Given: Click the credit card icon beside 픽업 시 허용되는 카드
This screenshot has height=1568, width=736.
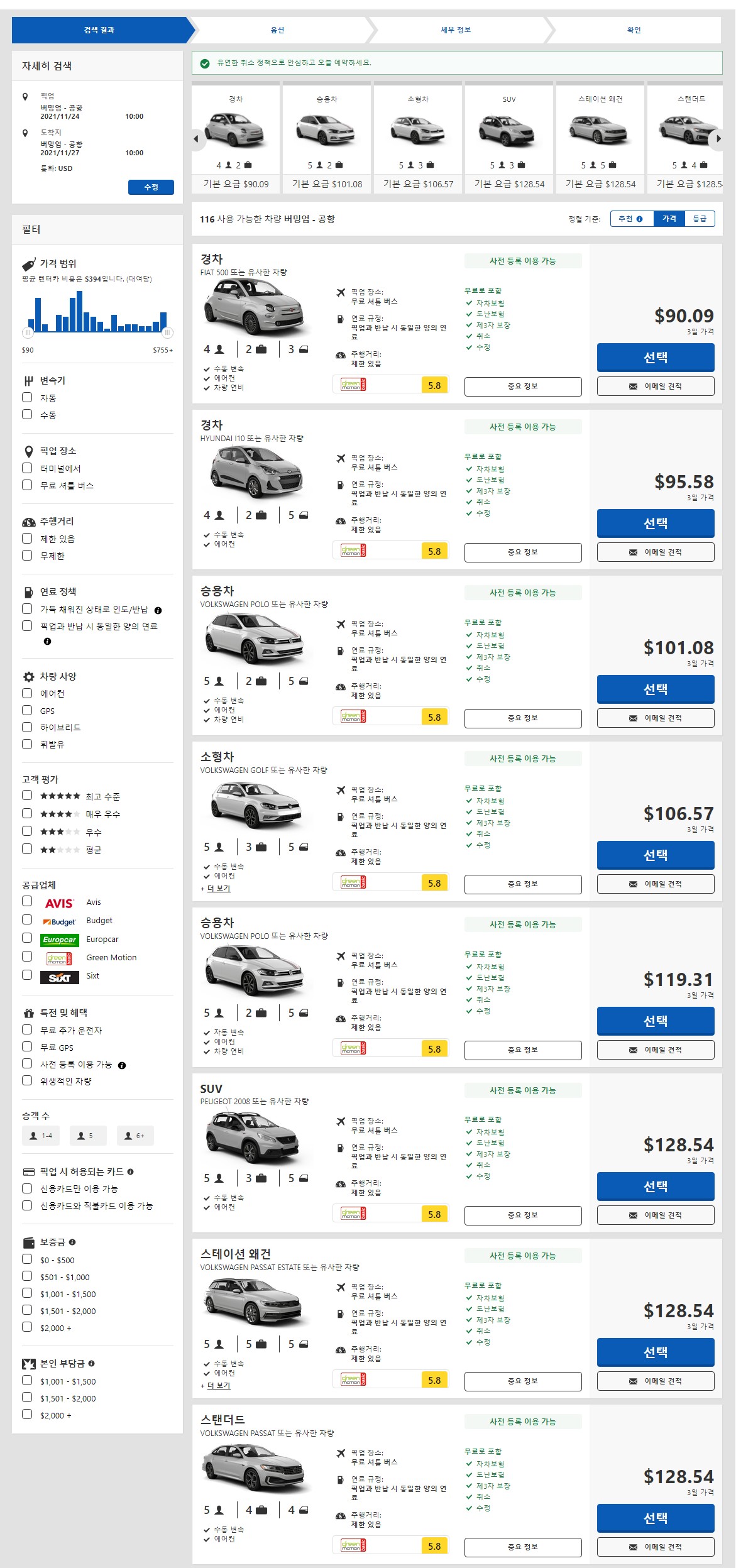Looking at the screenshot, I should click(x=28, y=1171).
